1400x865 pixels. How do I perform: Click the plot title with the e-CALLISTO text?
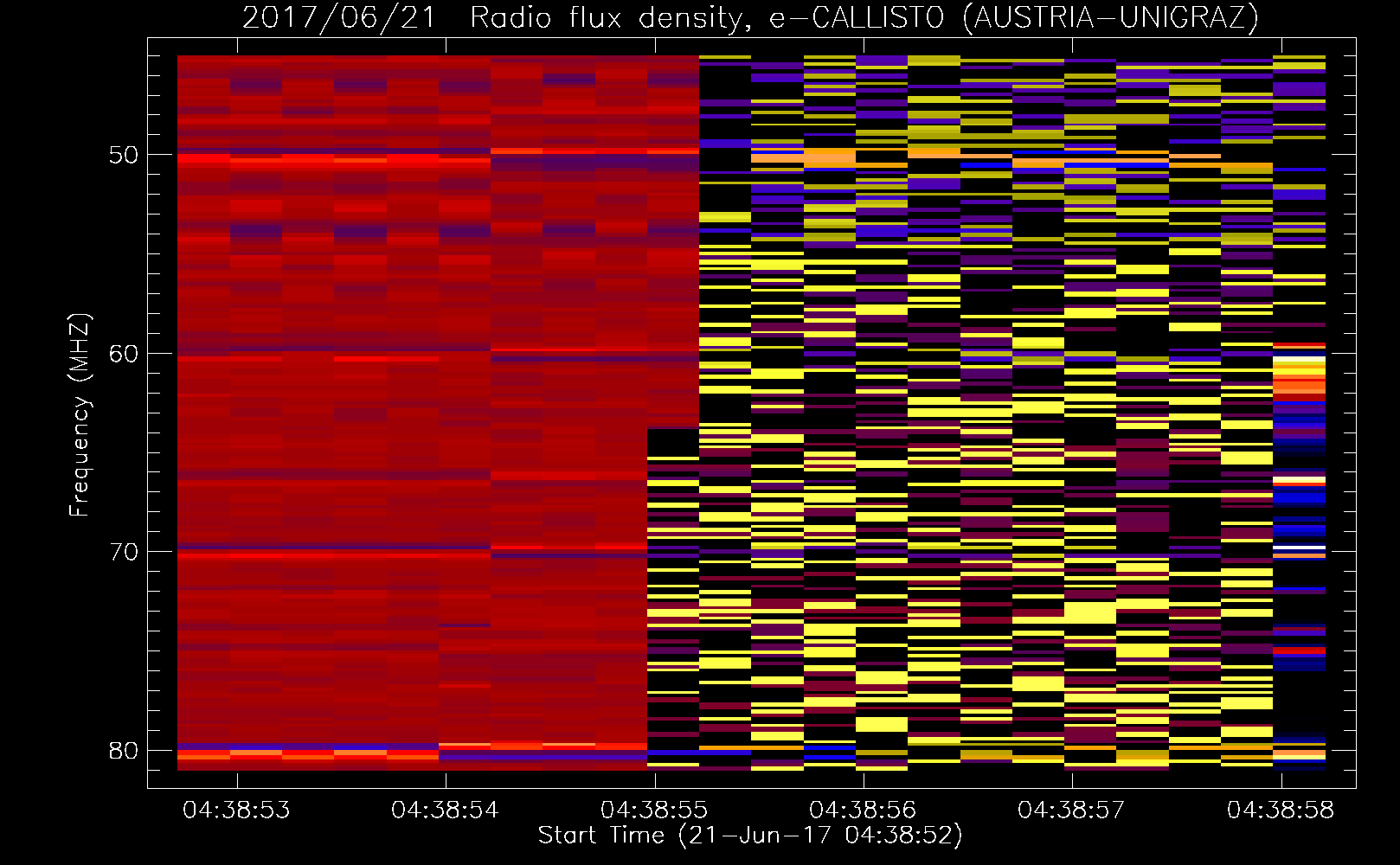(x=750, y=17)
